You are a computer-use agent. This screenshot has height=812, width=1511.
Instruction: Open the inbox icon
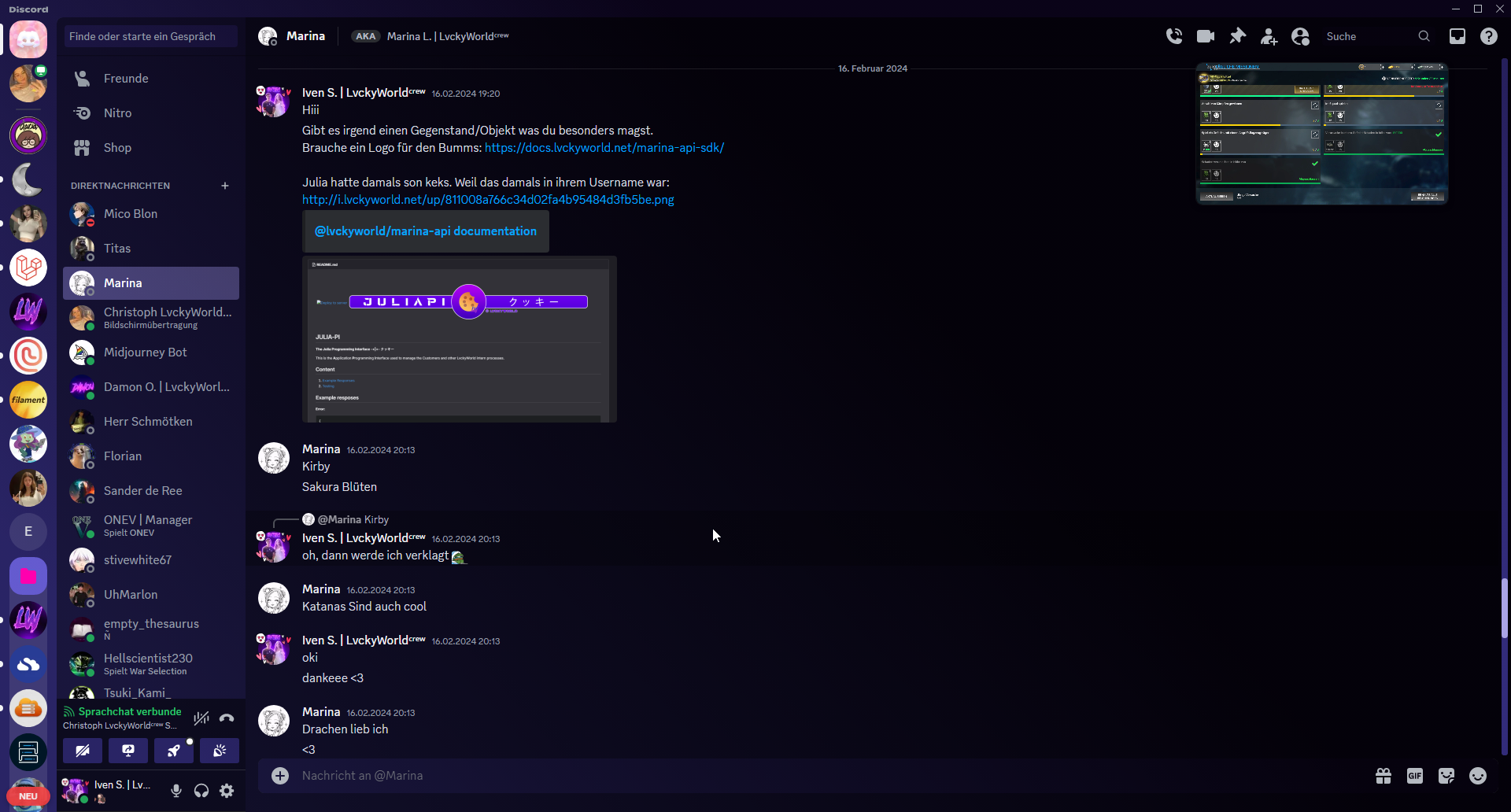coord(1457,36)
